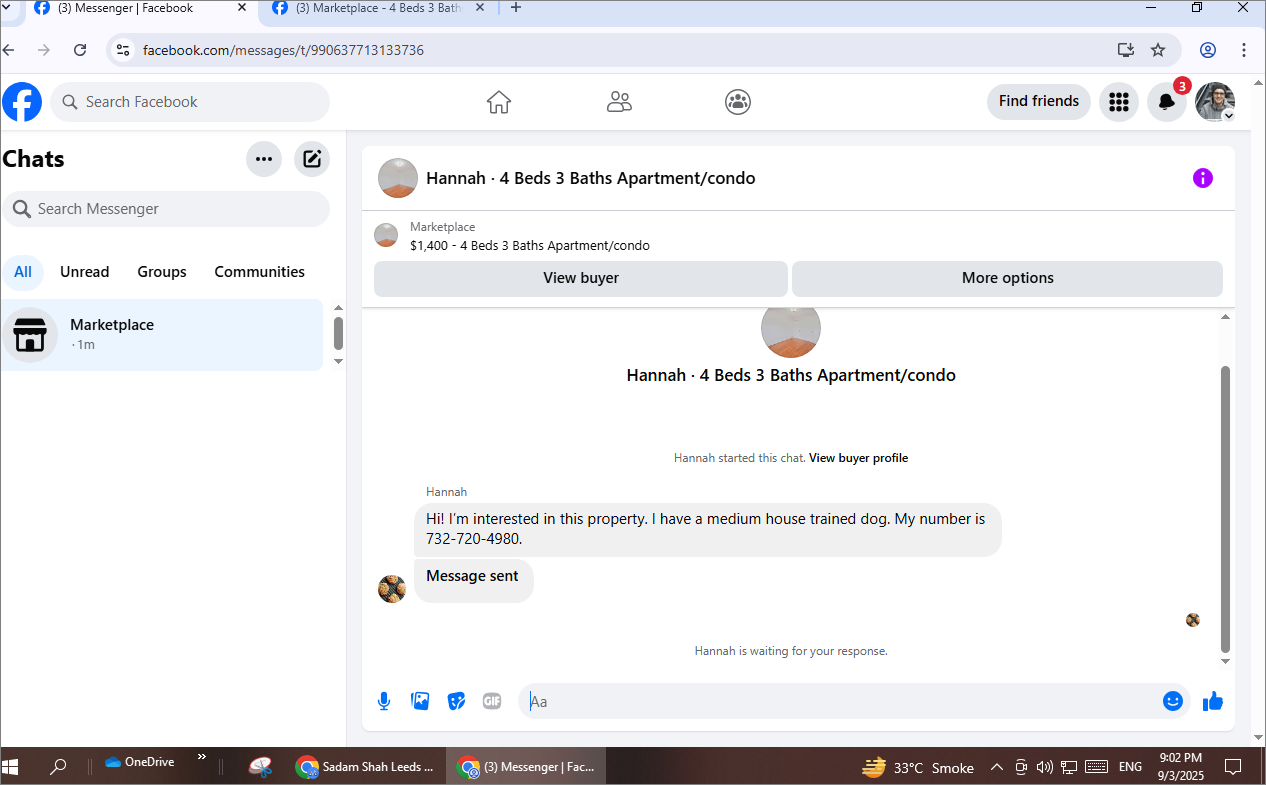Viewport: 1266px width, 785px height.
Task: Open the Groups icon in top navigation
Action: (x=738, y=102)
